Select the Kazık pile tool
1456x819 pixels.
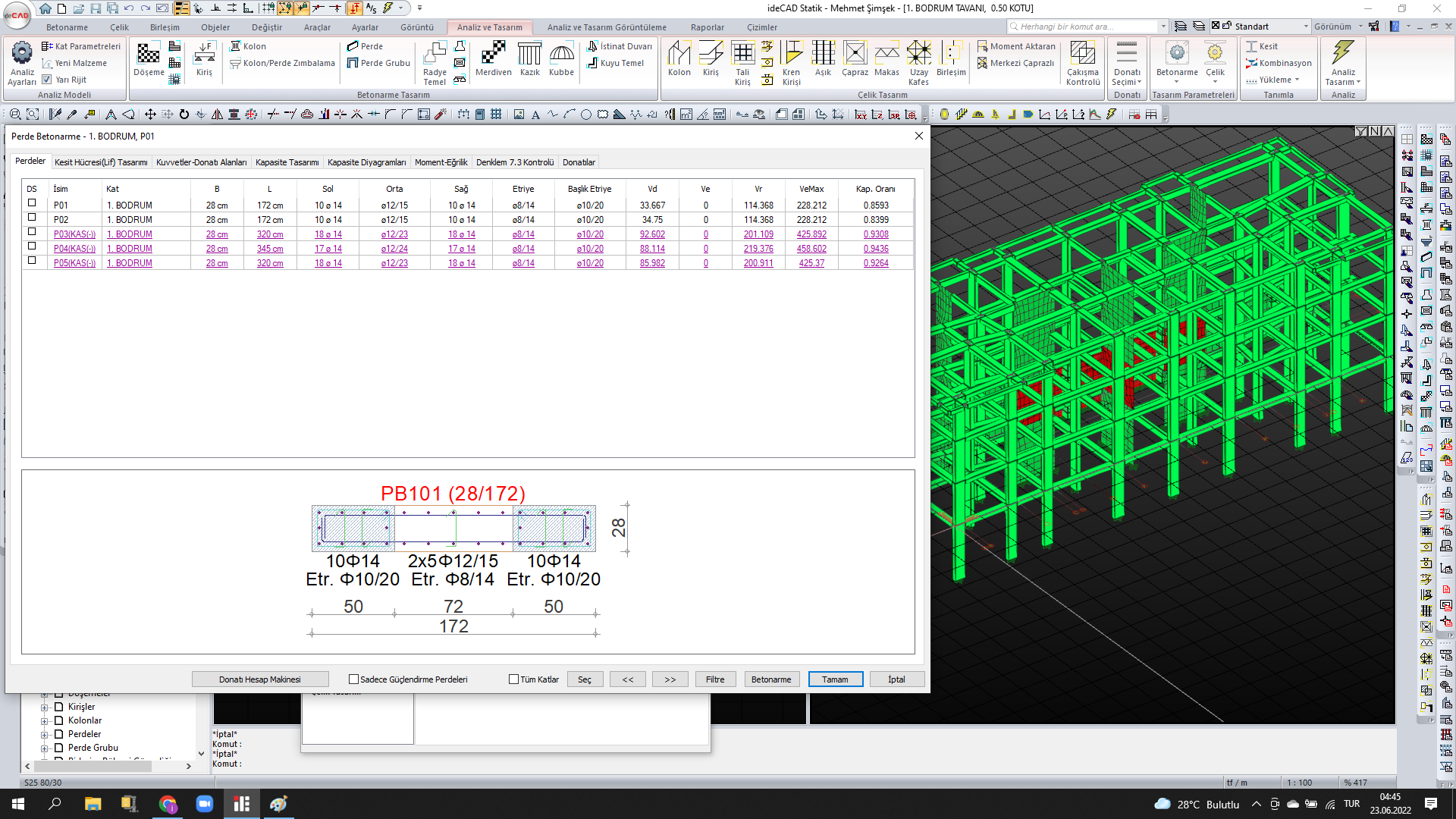pos(529,60)
